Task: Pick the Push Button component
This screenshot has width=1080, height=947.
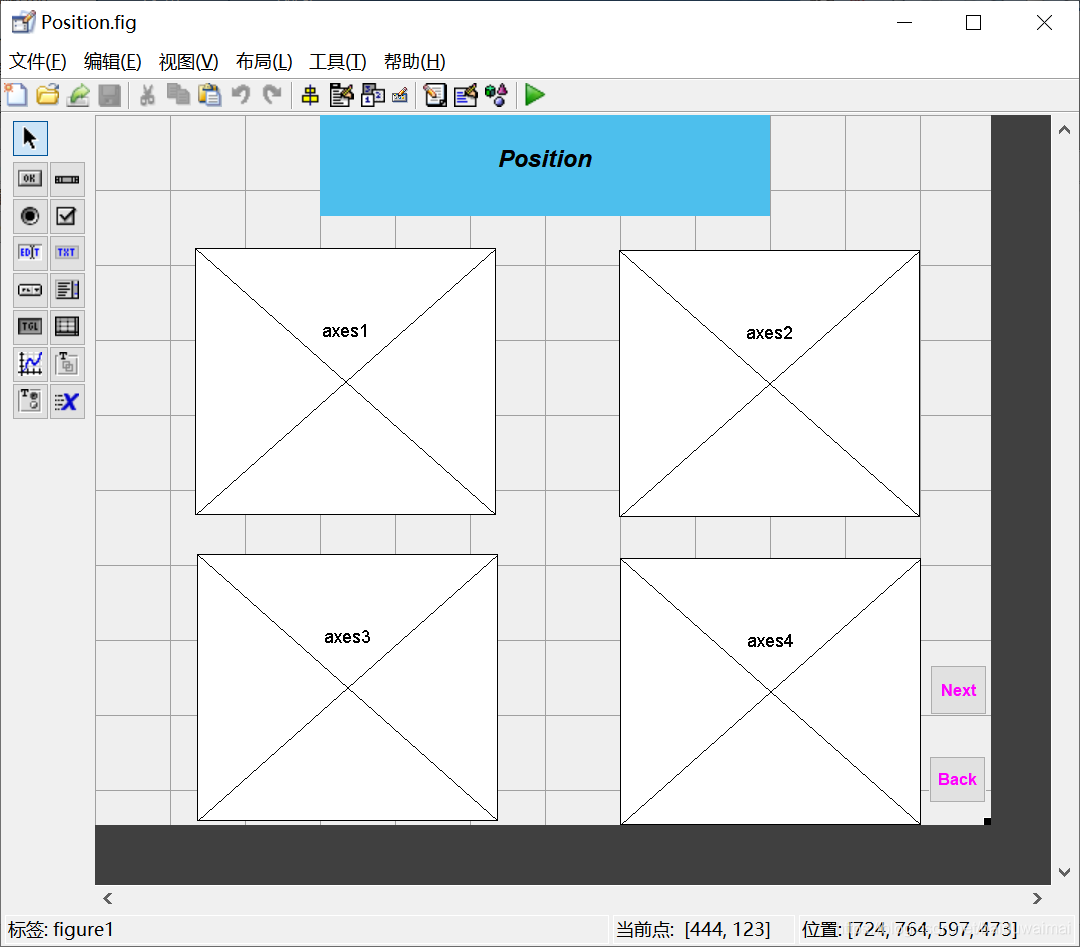Action: 30,179
